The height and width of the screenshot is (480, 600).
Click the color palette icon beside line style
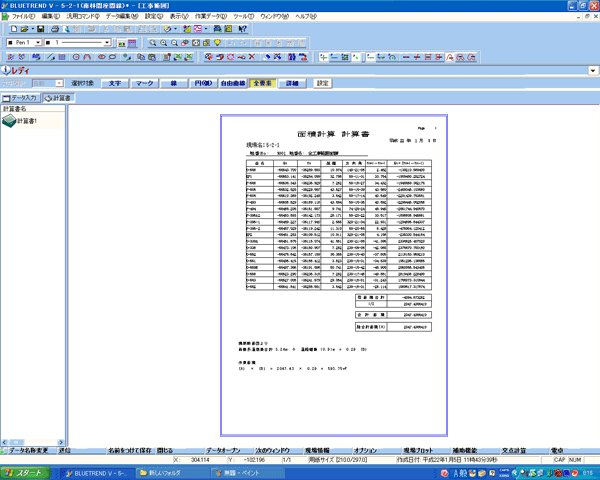[122, 43]
